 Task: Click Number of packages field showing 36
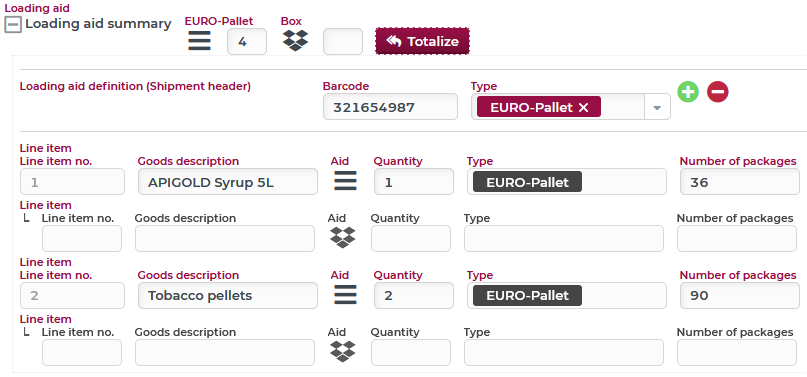tap(740, 182)
